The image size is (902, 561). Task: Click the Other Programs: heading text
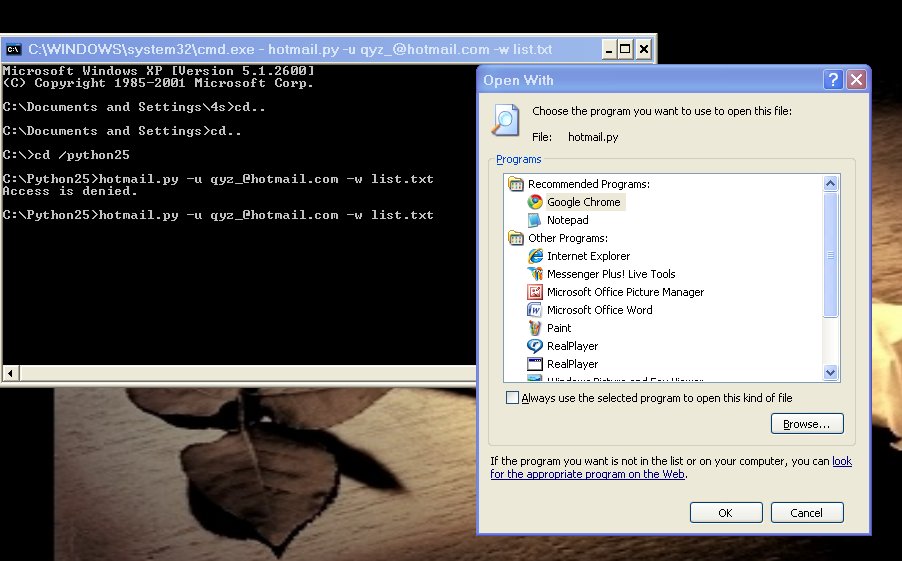(x=568, y=238)
